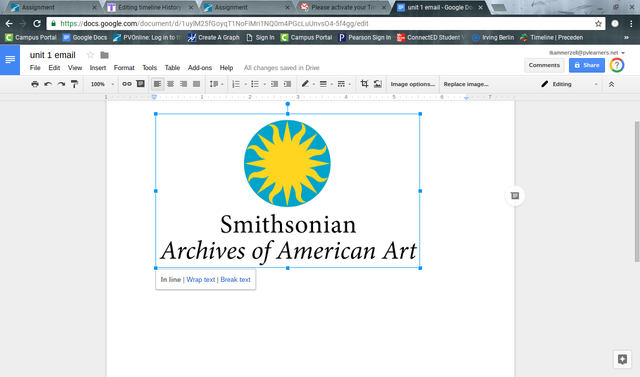Add a comment using the toolbar comment icon
The width and height of the screenshot is (640, 377).
click(140, 84)
